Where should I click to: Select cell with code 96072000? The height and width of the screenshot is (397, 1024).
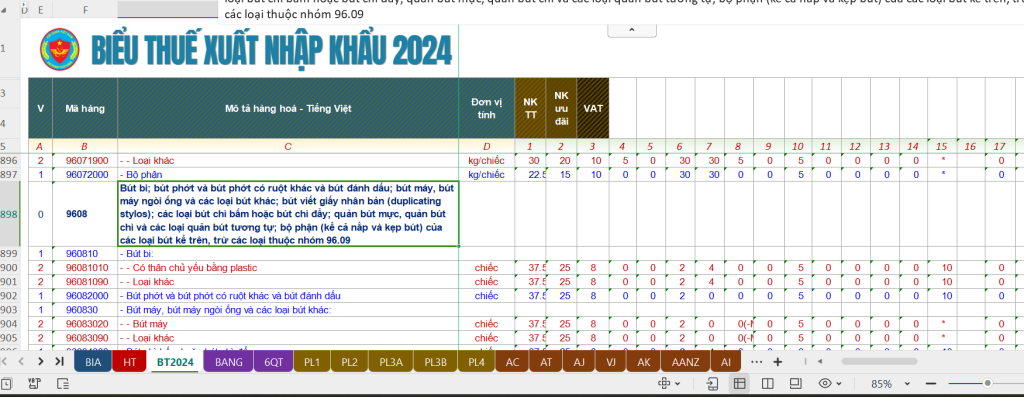point(85,174)
